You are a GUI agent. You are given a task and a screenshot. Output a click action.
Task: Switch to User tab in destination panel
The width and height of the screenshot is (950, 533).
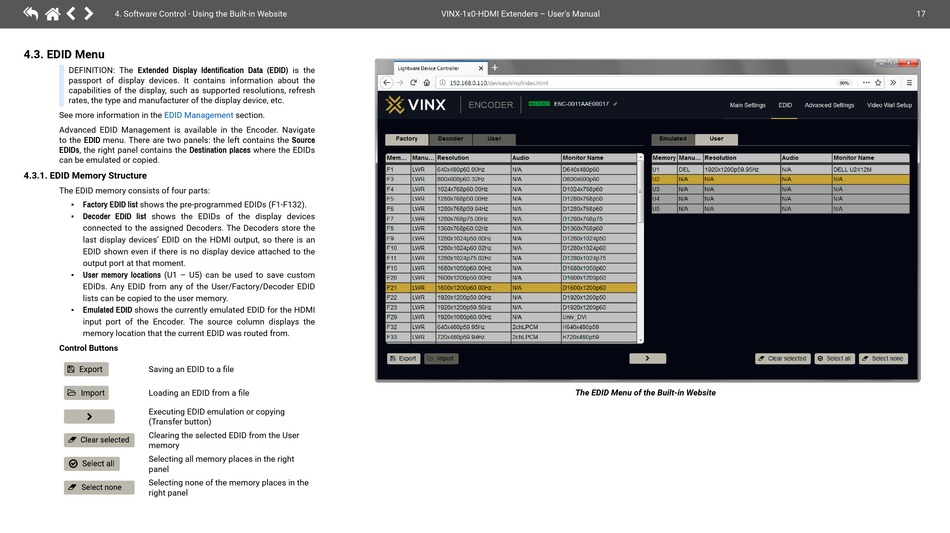pyautogui.click(x=716, y=139)
